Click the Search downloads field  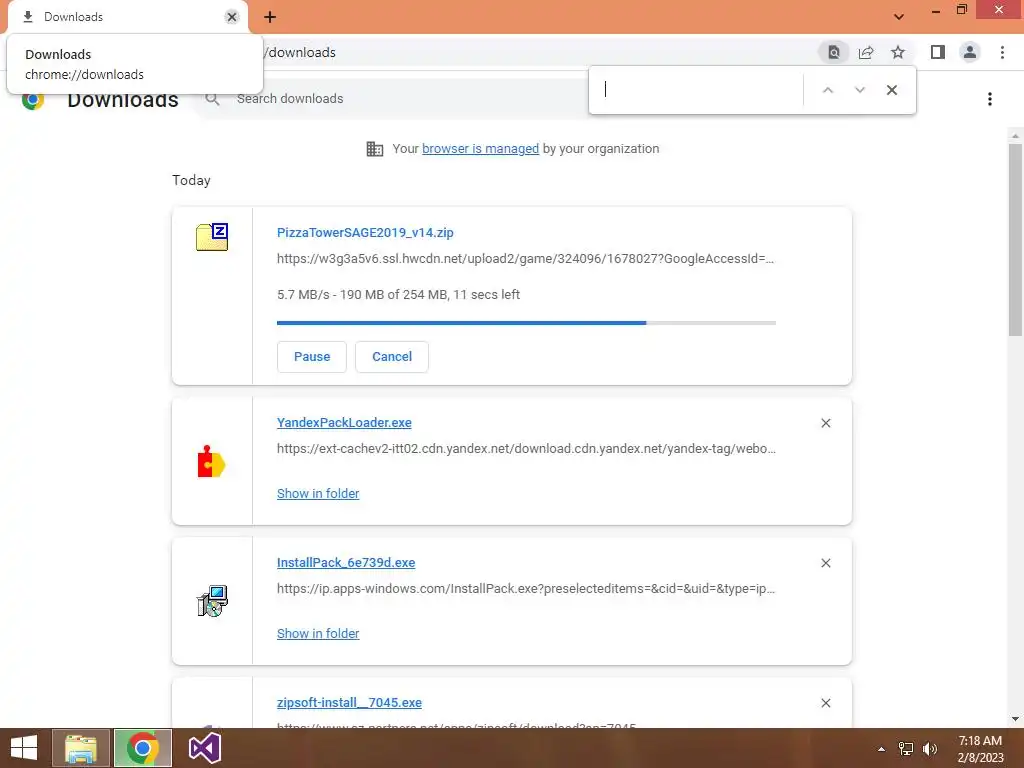(392, 99)
